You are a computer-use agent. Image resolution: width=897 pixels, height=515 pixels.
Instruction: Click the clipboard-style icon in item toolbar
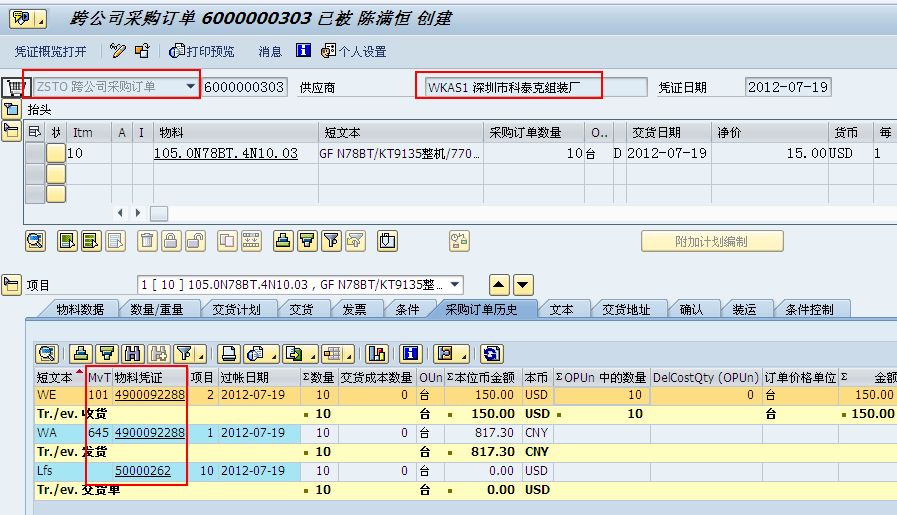click(387, 241)
